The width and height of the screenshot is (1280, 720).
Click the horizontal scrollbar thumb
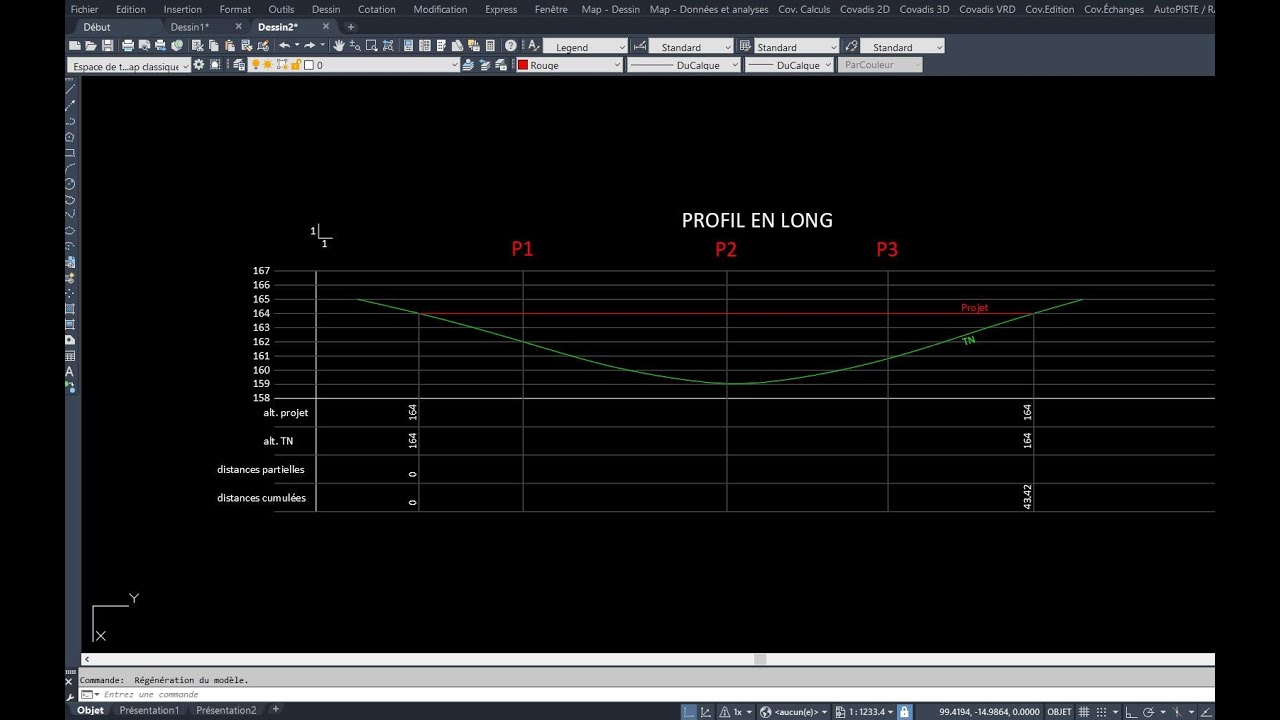point(760,660)
